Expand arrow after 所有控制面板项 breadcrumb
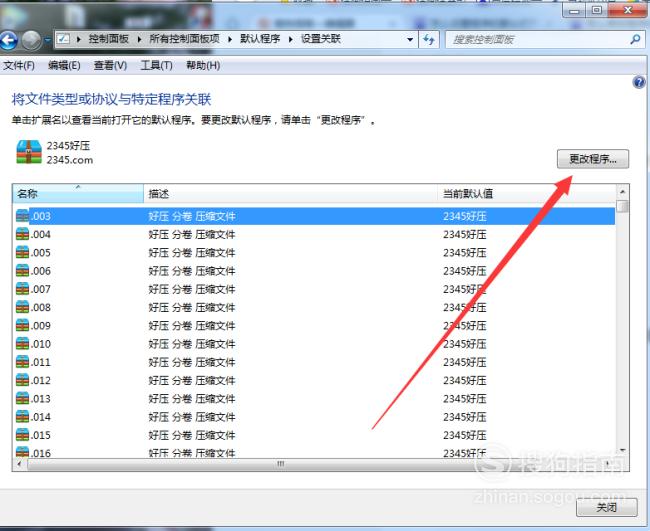The image size is (650, 531). (230, 39)
